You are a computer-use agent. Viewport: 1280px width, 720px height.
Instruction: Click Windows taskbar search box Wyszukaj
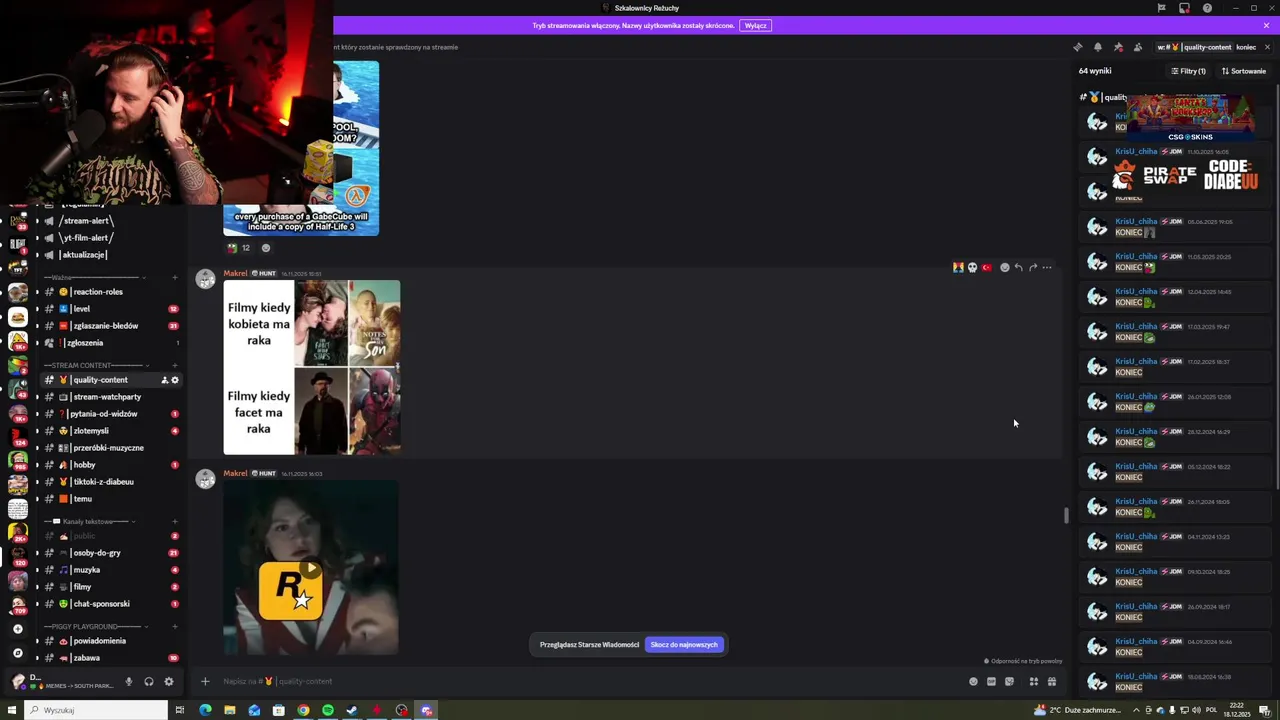point(96,710)
